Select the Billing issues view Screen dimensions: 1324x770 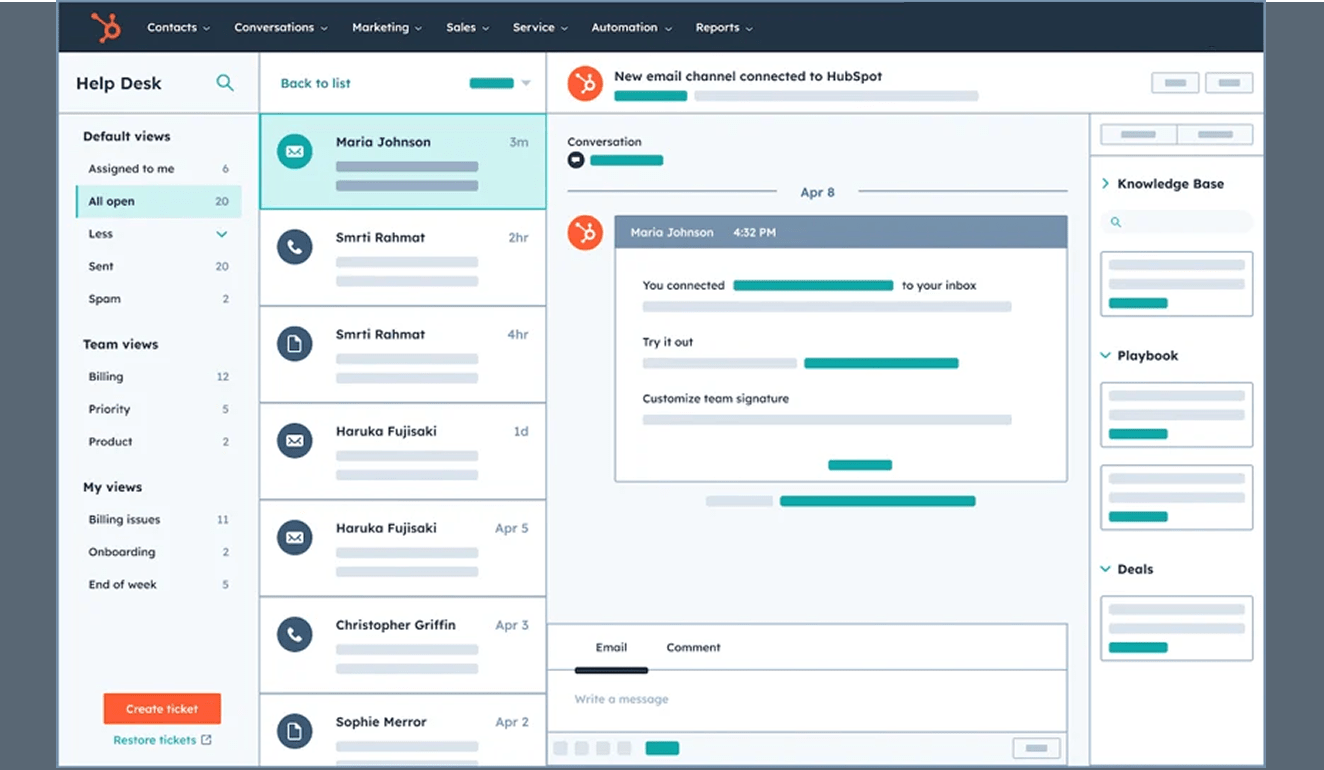(x=124, y=519)
